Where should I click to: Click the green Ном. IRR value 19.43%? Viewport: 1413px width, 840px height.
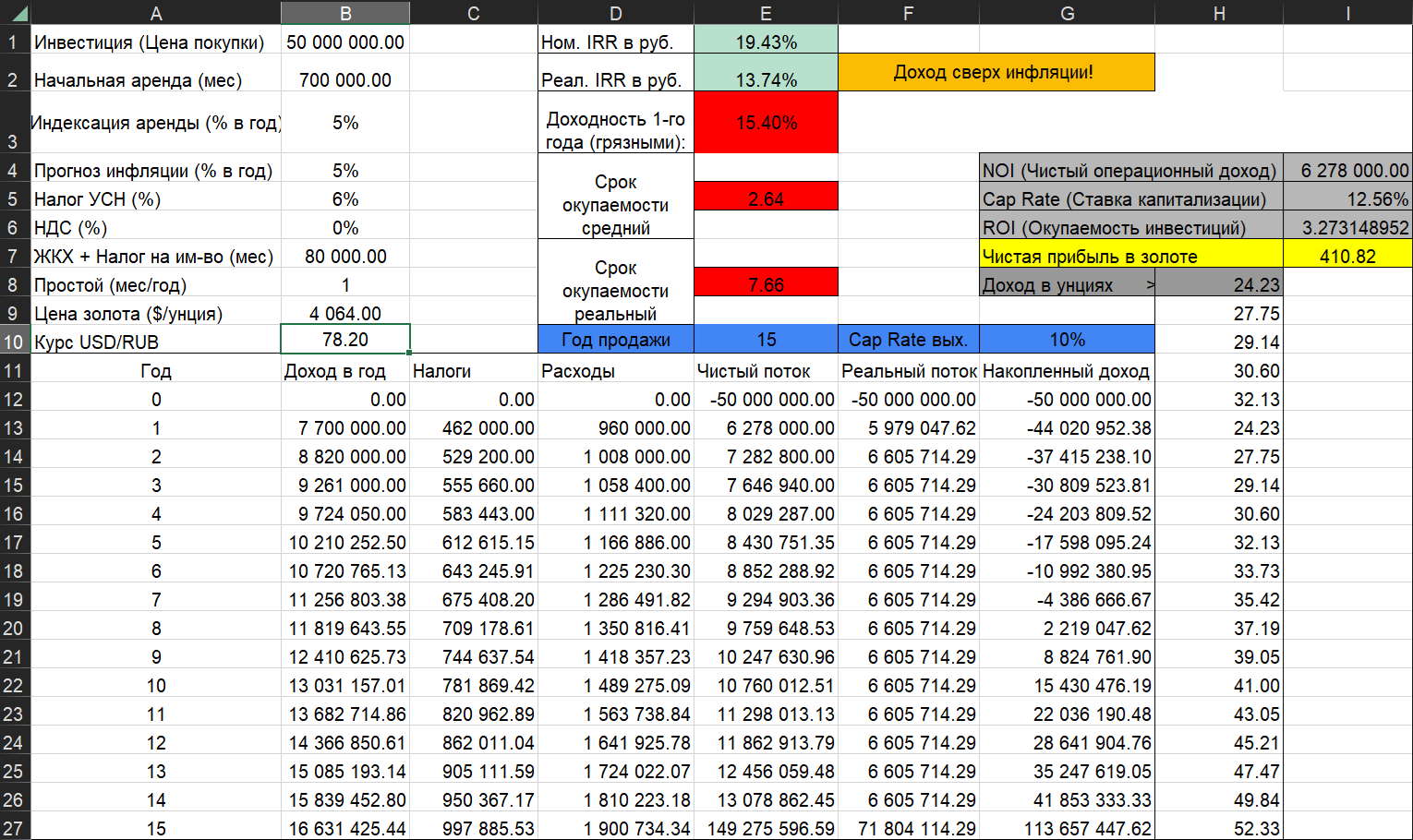[766, 42]
